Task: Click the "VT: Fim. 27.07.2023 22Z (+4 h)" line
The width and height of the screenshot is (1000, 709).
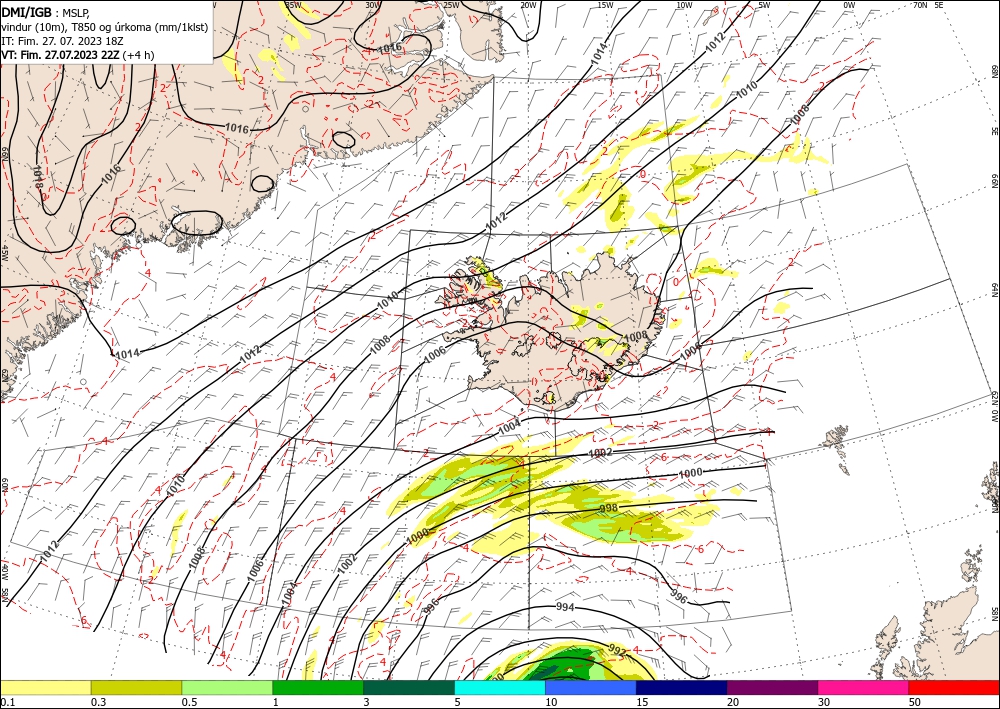Action: point(78,55)
